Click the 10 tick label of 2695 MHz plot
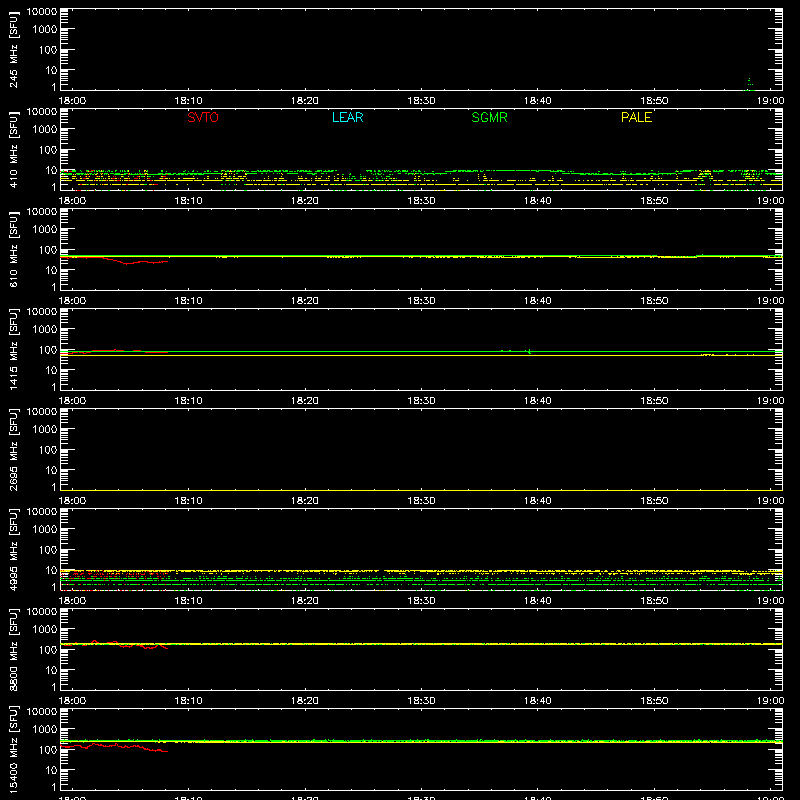This screenshot has width=800, height=800. tap(51, 470)
